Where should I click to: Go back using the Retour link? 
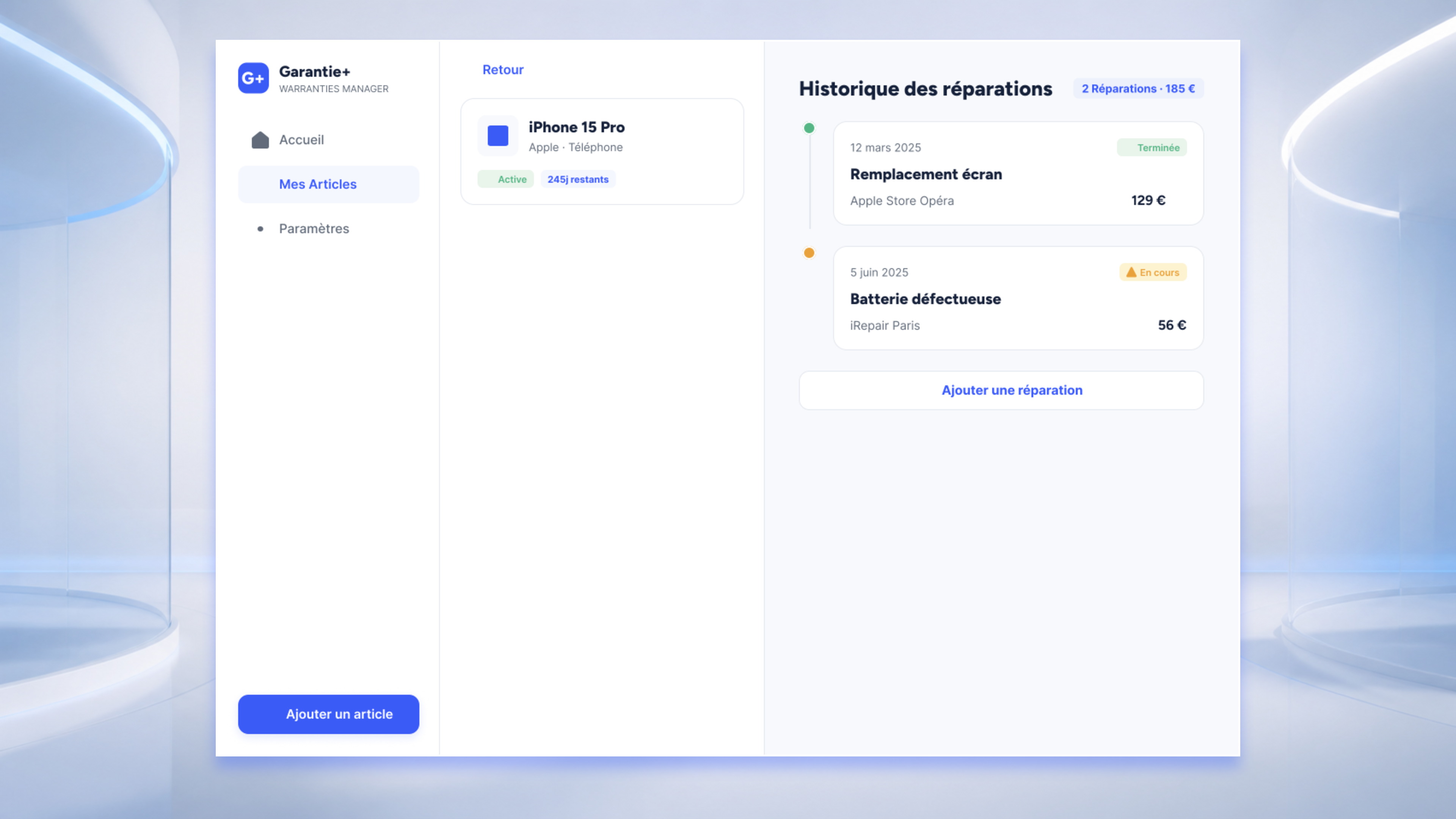pos(502,69)
